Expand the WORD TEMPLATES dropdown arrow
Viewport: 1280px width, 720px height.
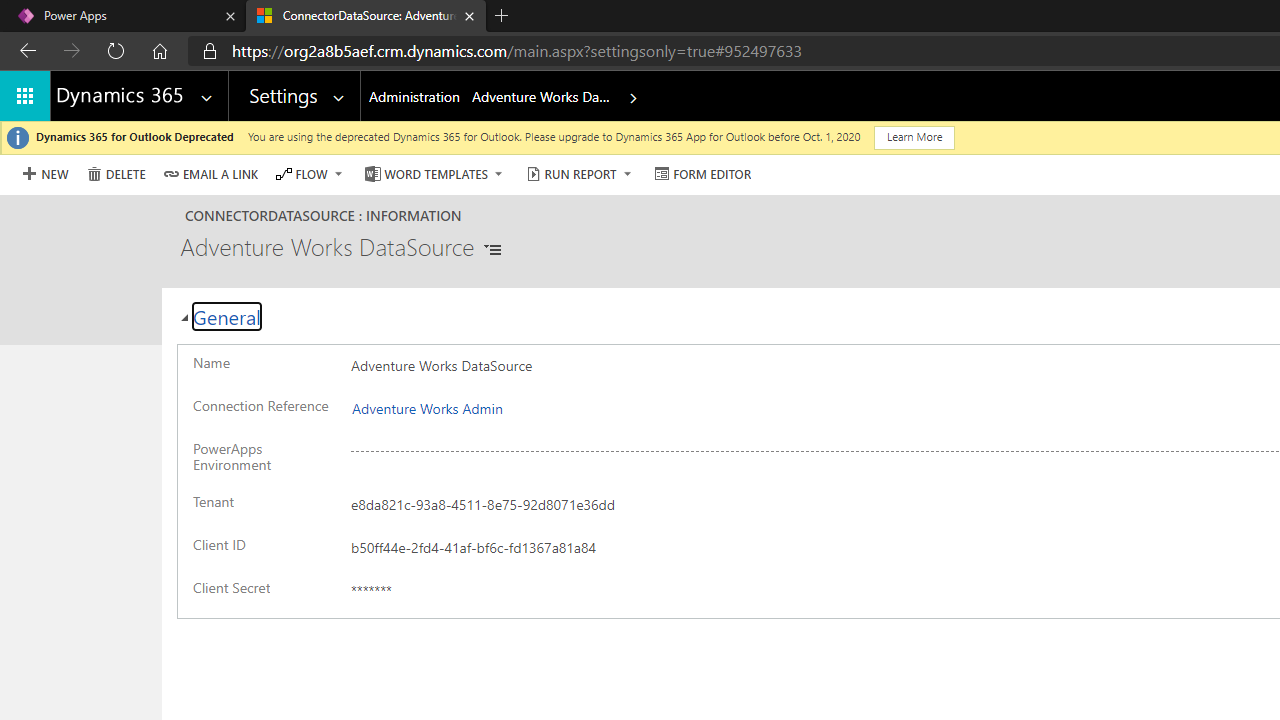pyautogui.click(x=499, y=174)
